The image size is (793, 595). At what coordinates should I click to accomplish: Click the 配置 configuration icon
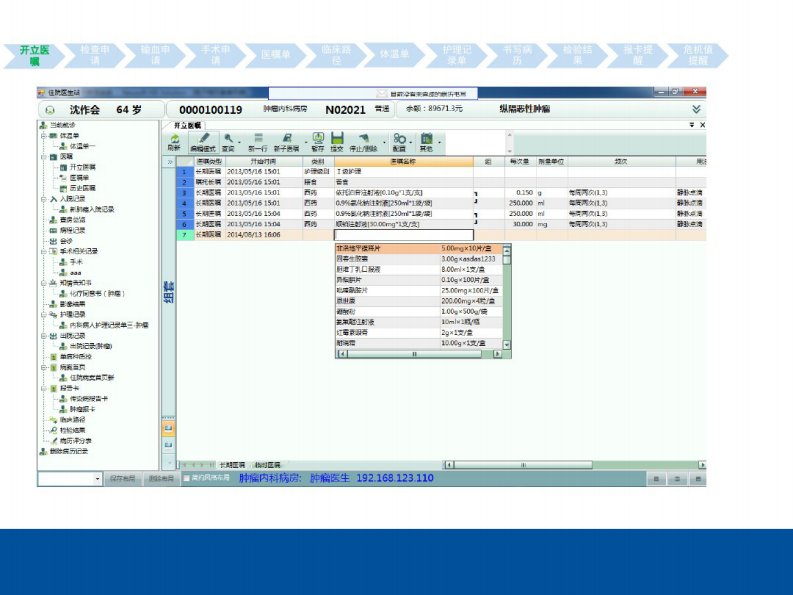tap(399, 141)
